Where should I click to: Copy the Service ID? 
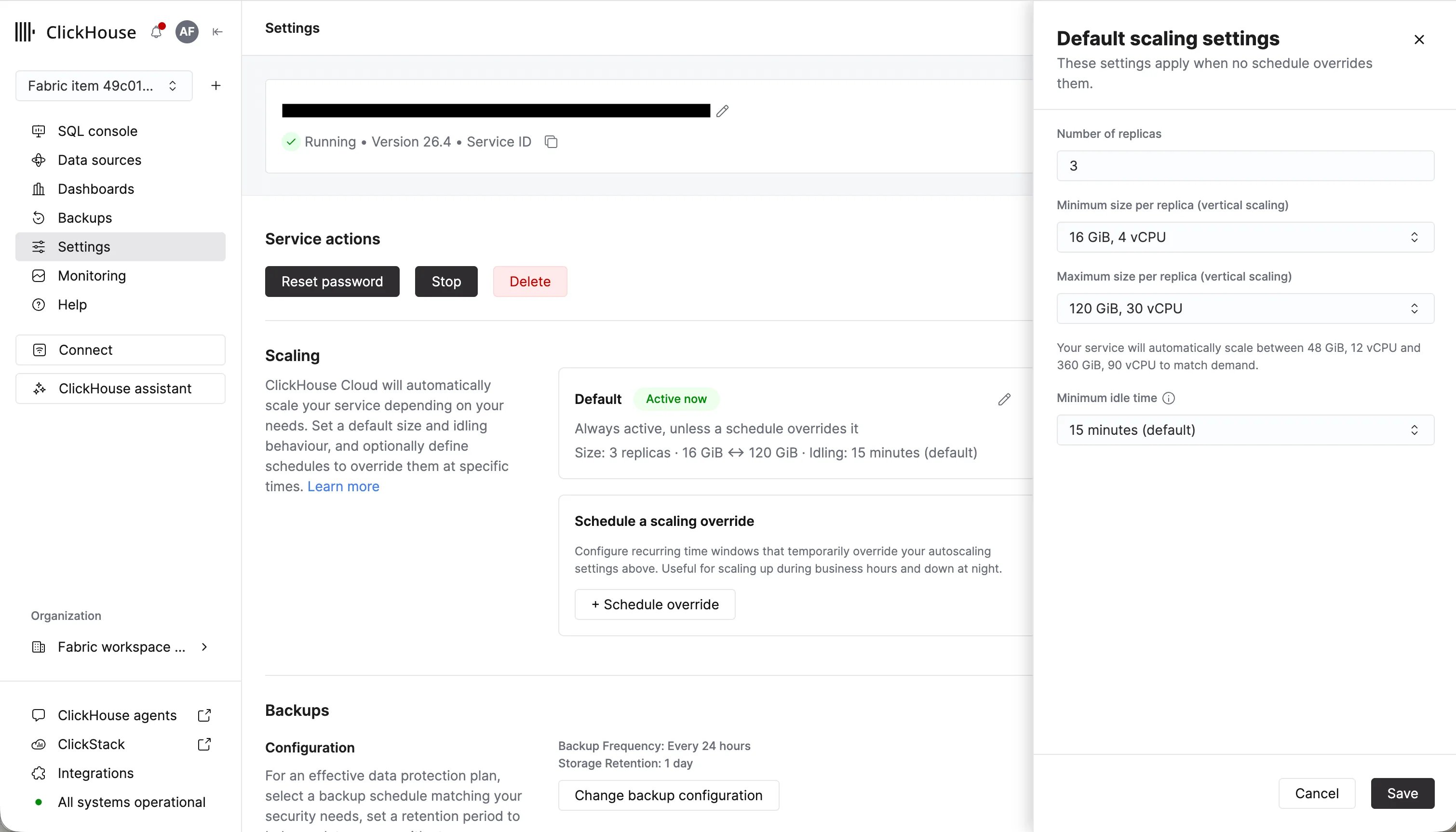(551, 142)
